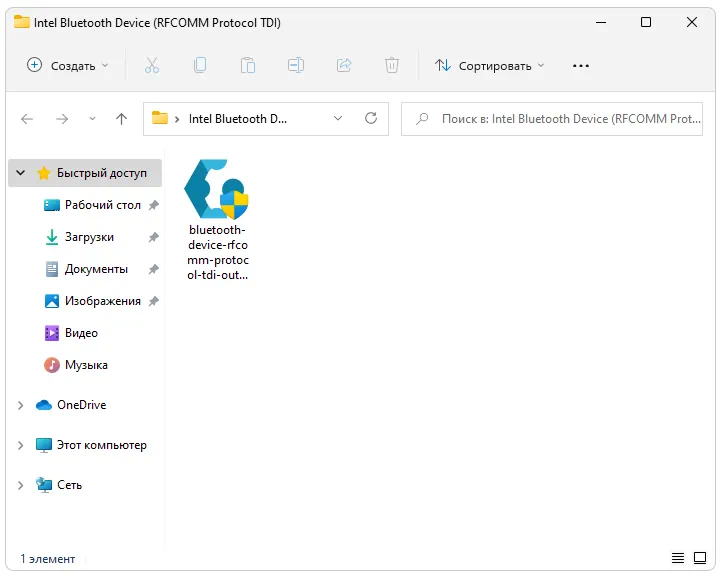Select the bluetooth-device-rfcomm installer file icon
The height and width of the screenshot is (580, 726).
tap(216, 189)
